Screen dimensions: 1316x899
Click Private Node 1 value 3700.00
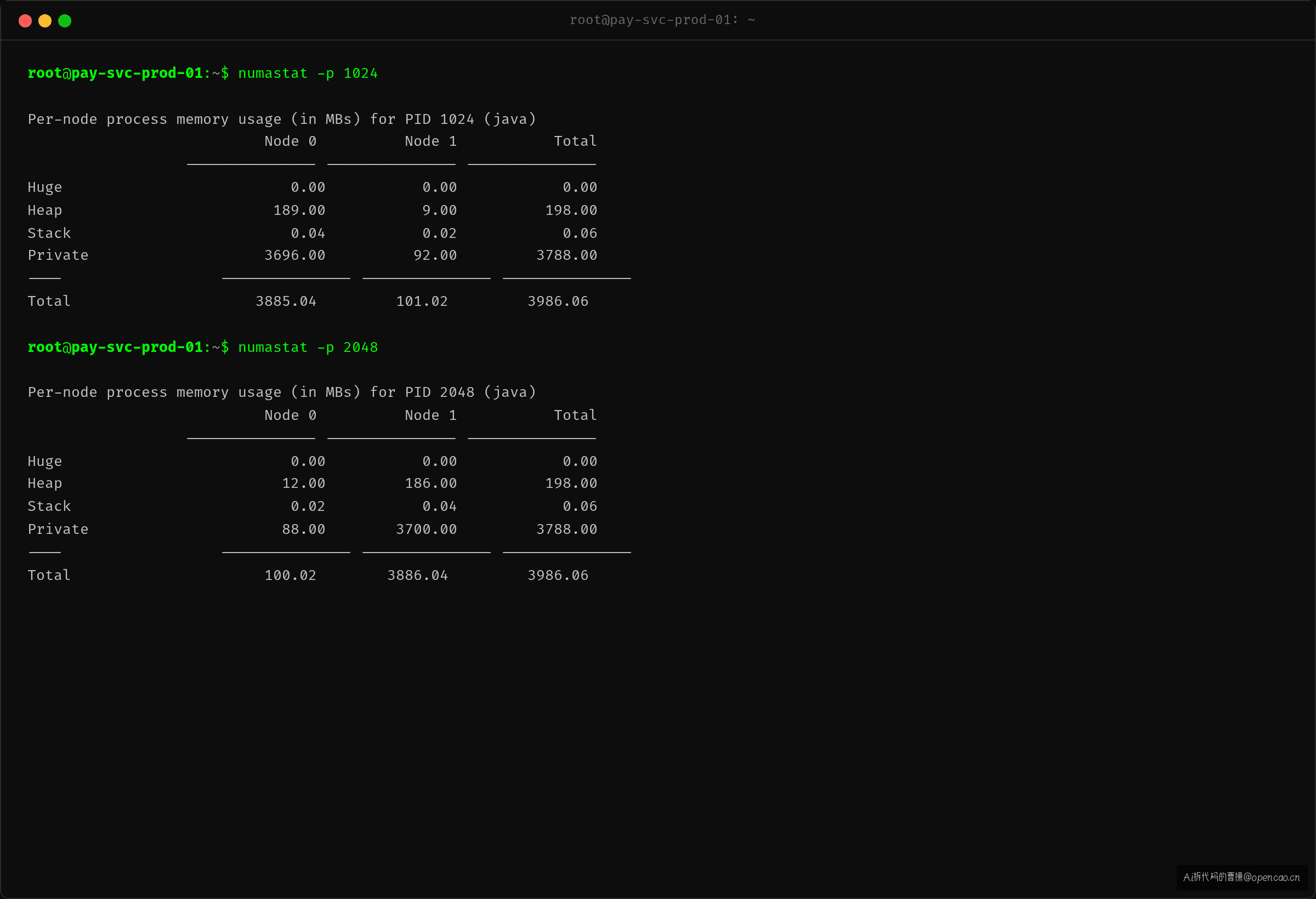point(426,530)
